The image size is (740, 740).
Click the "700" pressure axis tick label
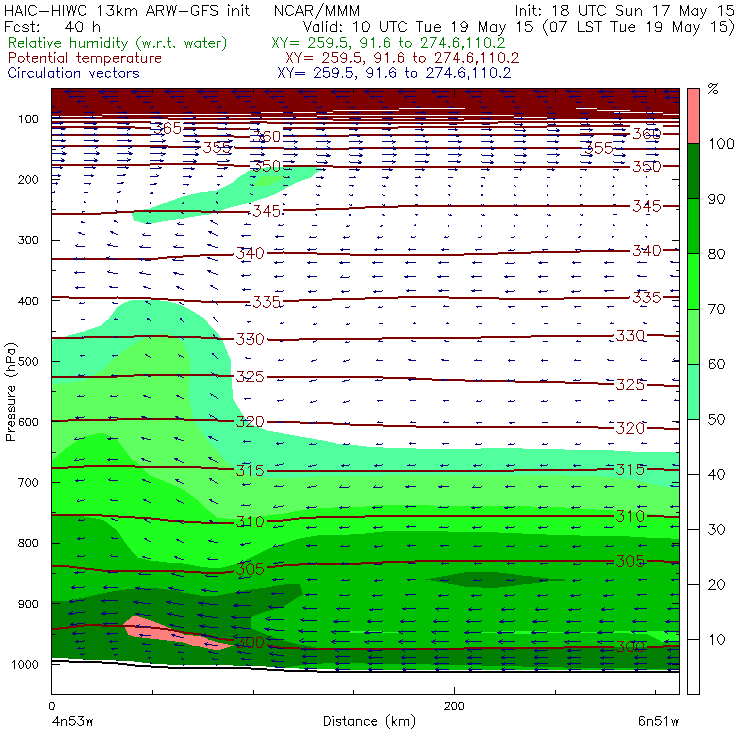[28, 482]
